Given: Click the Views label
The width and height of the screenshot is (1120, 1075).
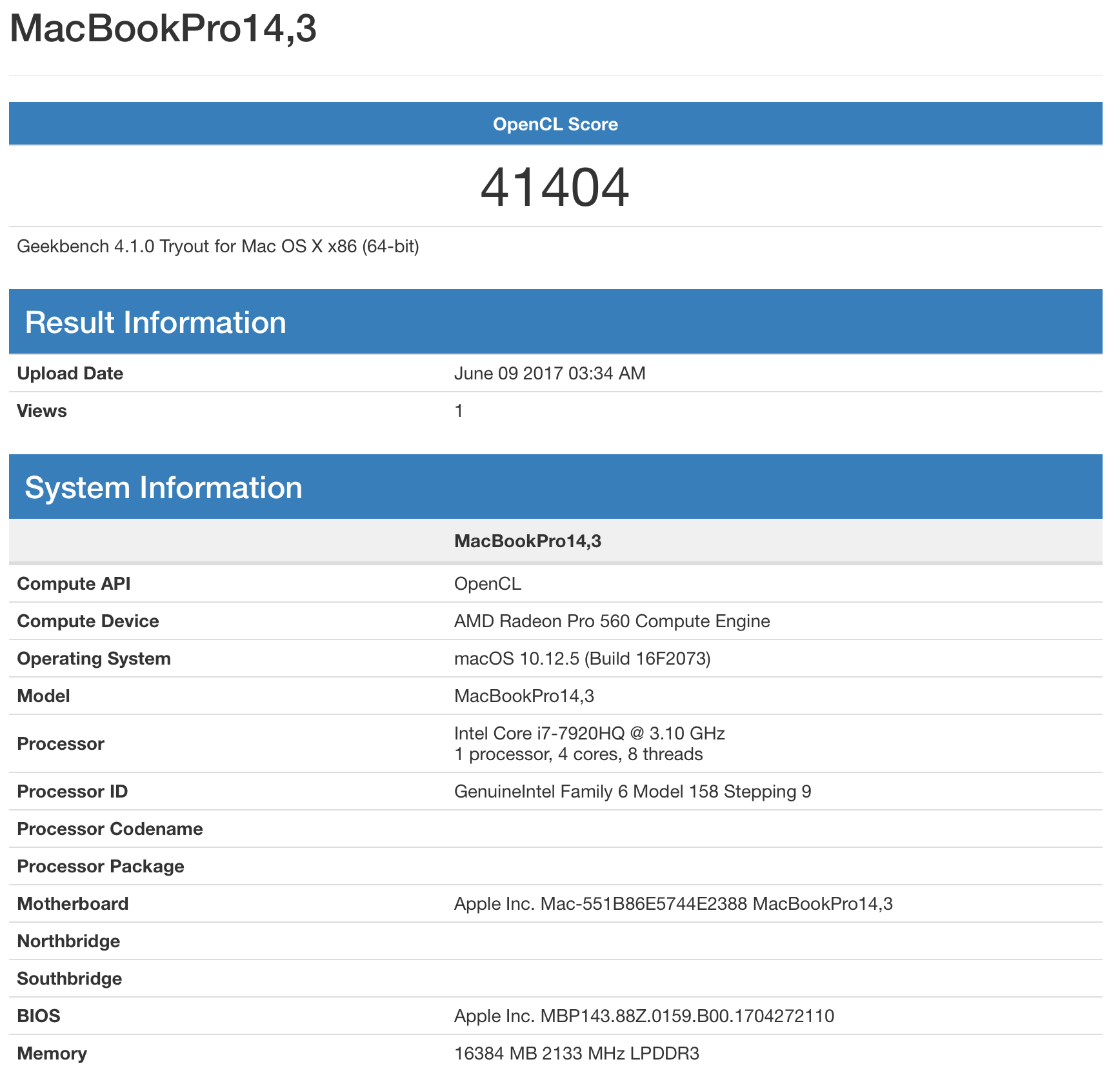Looking at the screenshot, I should [42, 411].
